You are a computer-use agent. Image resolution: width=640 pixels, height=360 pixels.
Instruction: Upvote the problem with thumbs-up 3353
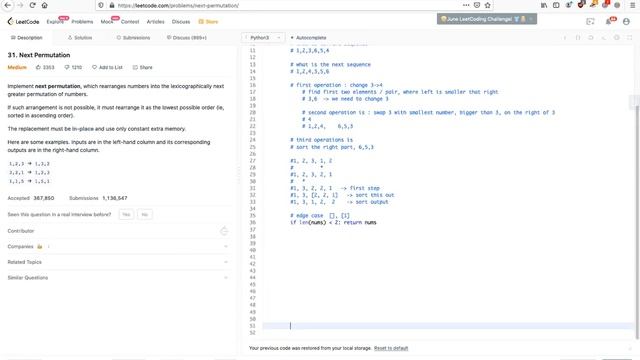(x=45, y=67)
